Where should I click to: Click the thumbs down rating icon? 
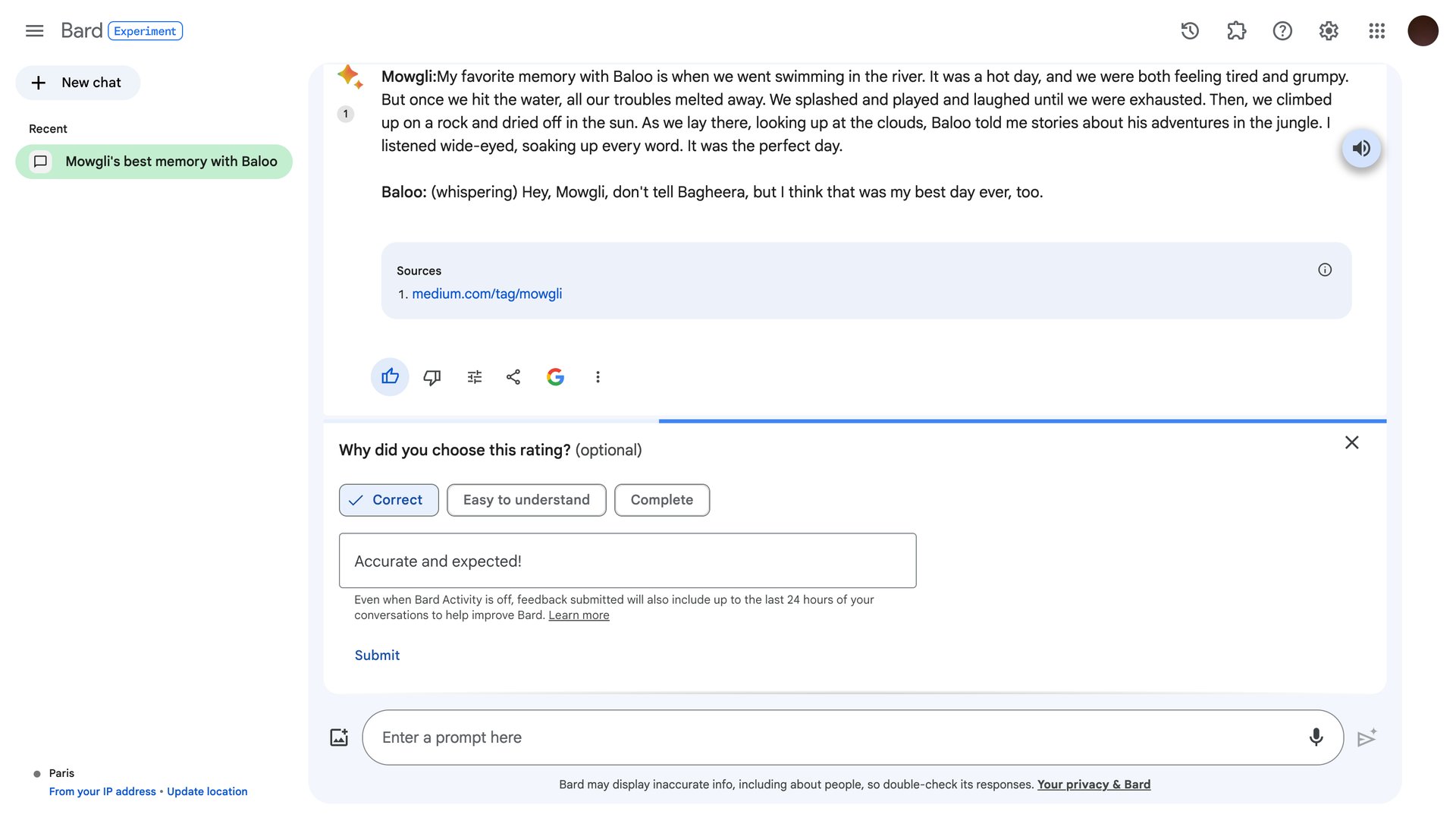coord(432,377)
